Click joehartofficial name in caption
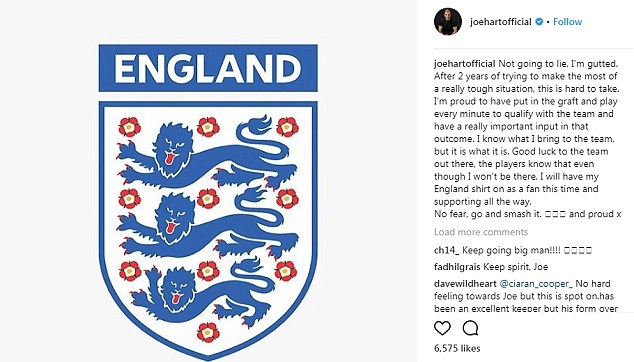Screen dimensions: 634x362 (465, 64)
